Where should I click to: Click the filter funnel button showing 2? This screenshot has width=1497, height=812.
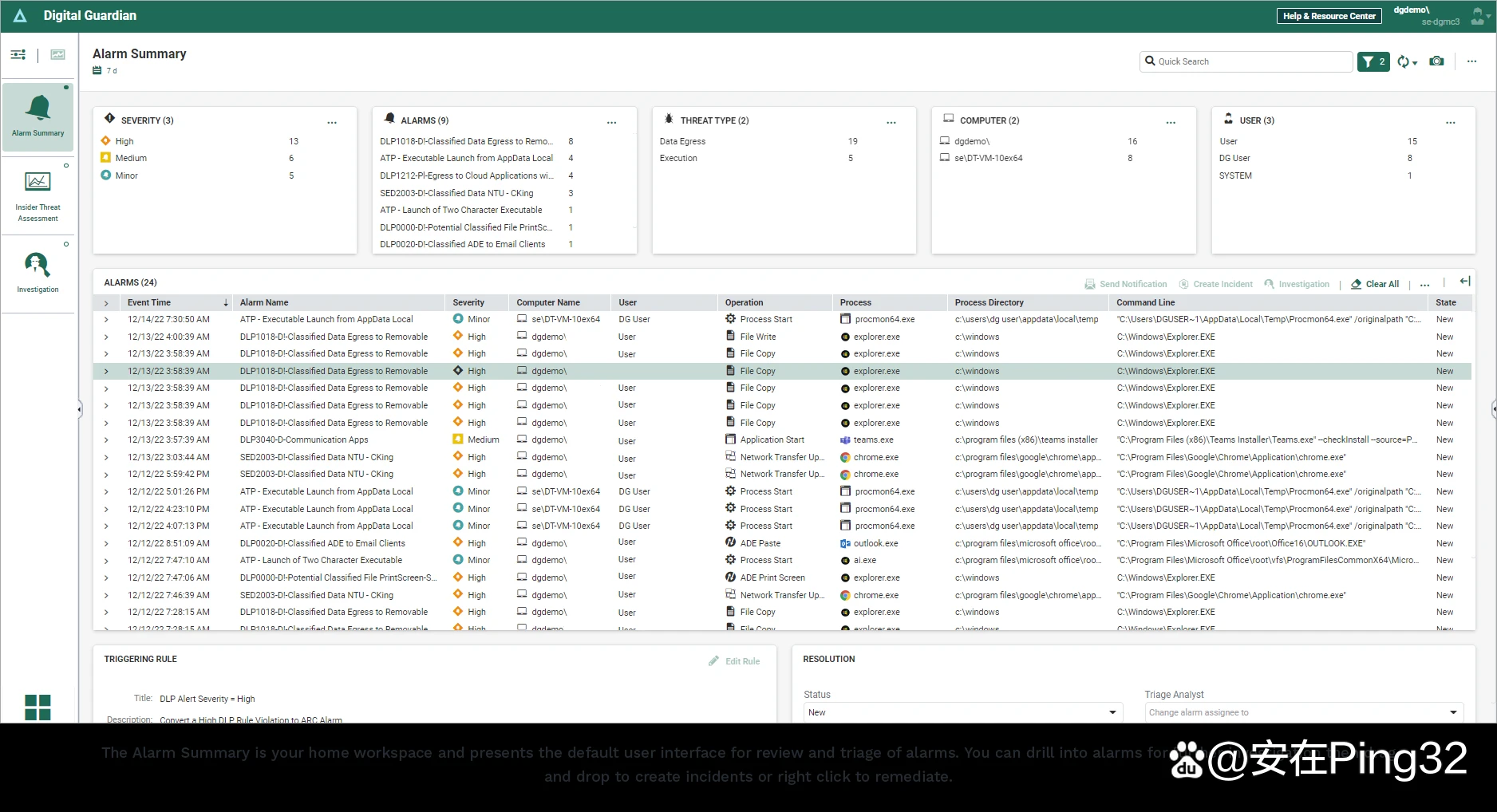pos(1373,61)
